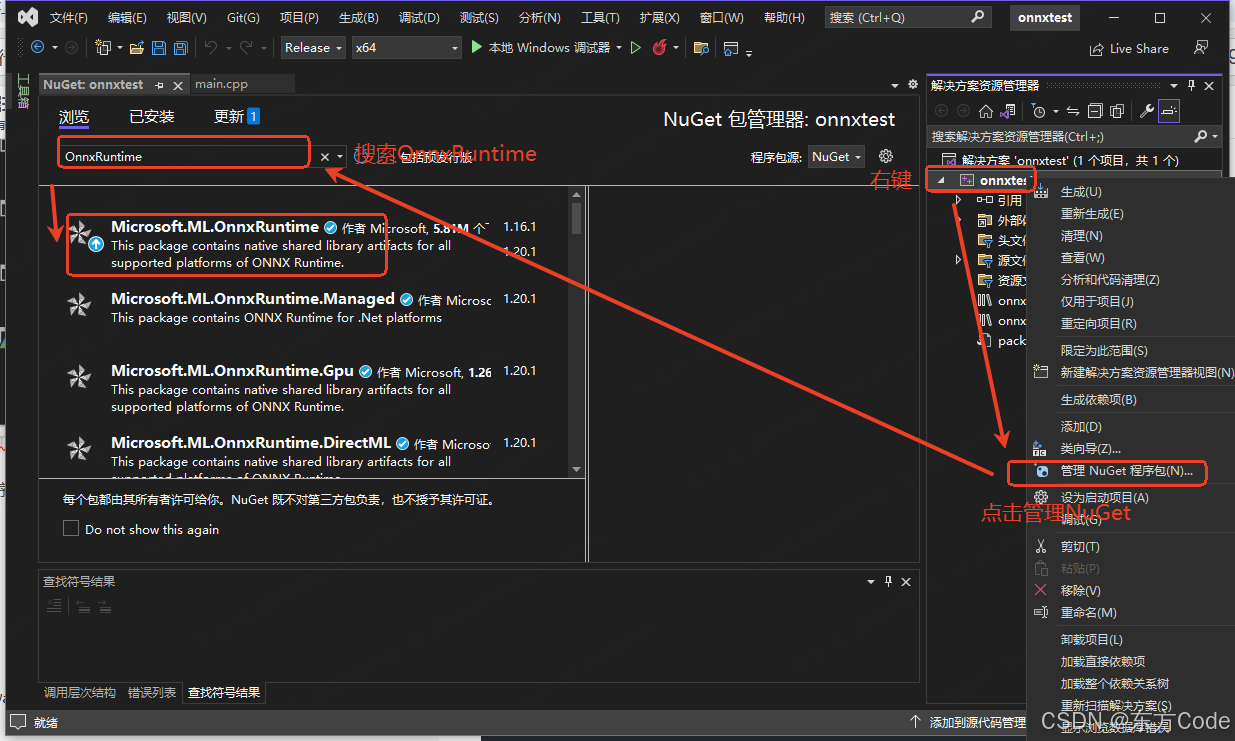Open the 生成(B) menu
Viewport: 1235px width, 741px height.
click(359, 18)
